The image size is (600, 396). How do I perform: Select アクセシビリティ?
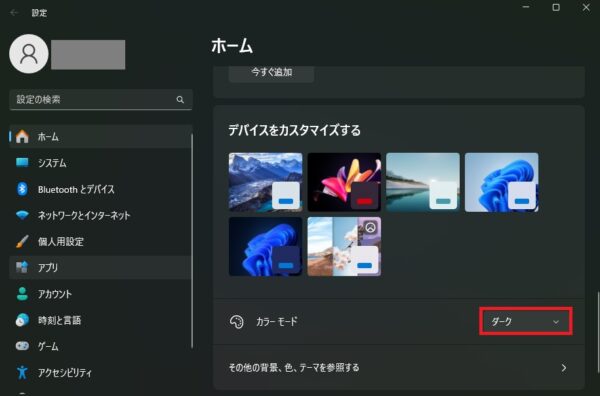[100, 372]
